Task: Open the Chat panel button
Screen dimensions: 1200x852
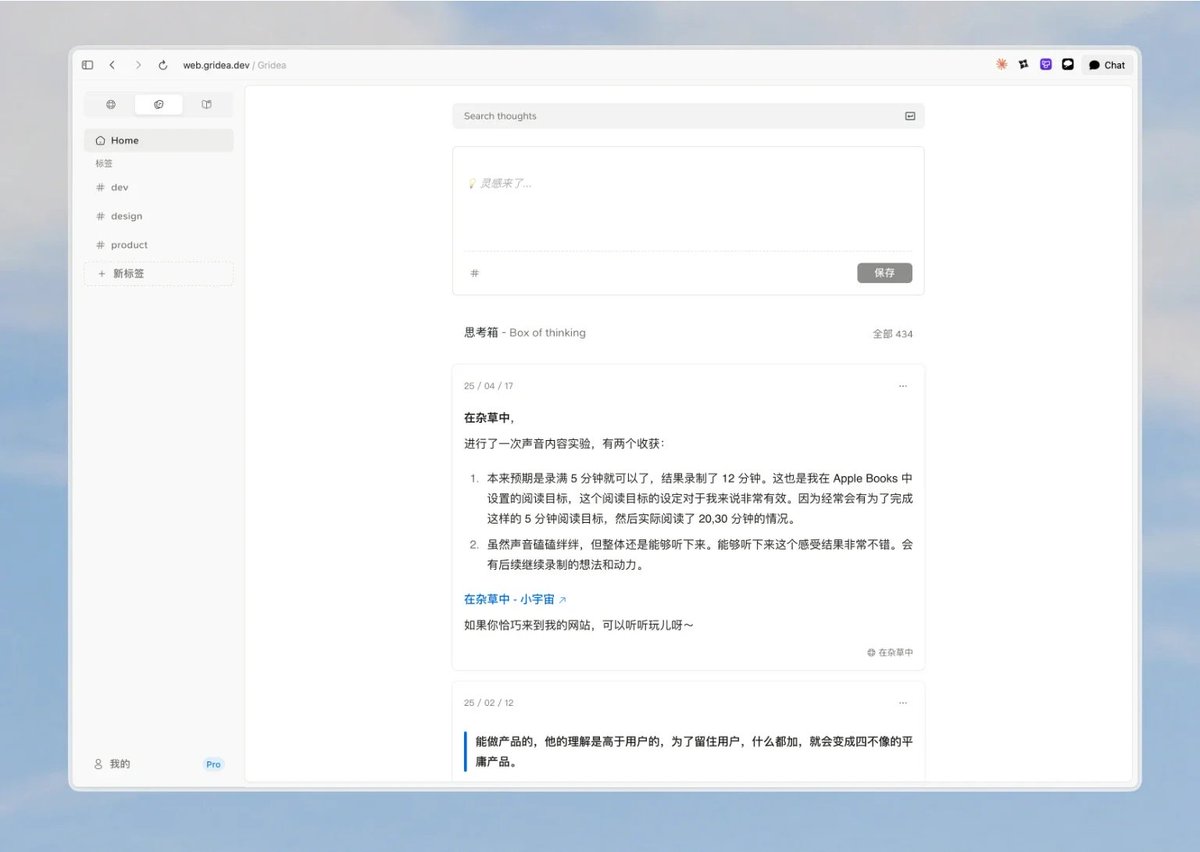Action: click(x=1107, y=65)
